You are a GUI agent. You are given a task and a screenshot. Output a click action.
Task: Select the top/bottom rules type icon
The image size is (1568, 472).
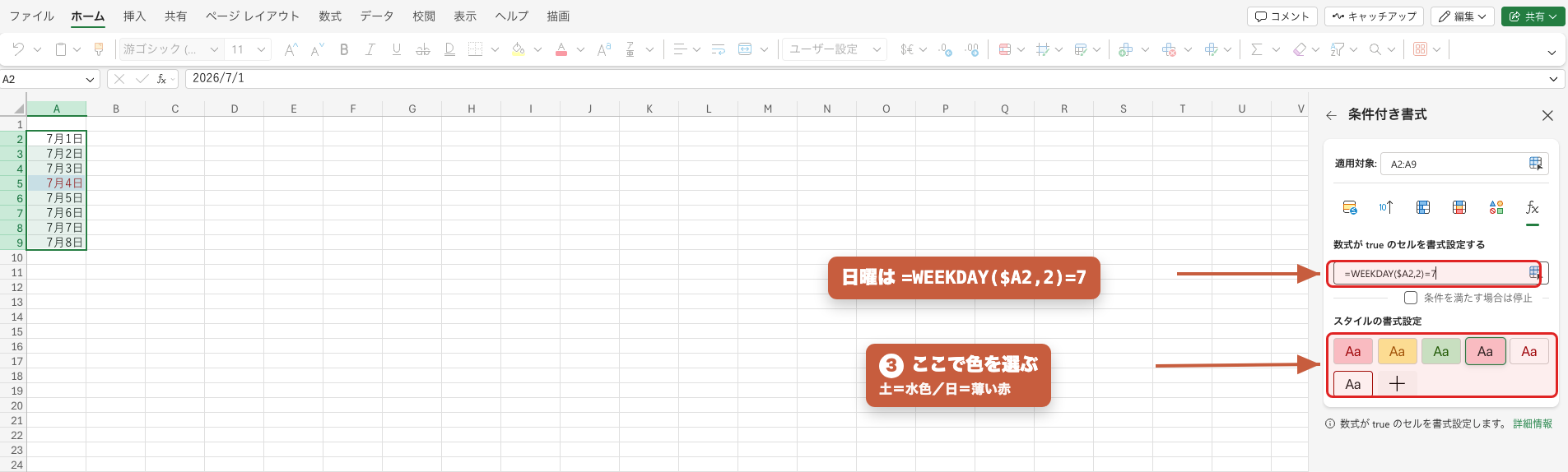pos(1386,207)
